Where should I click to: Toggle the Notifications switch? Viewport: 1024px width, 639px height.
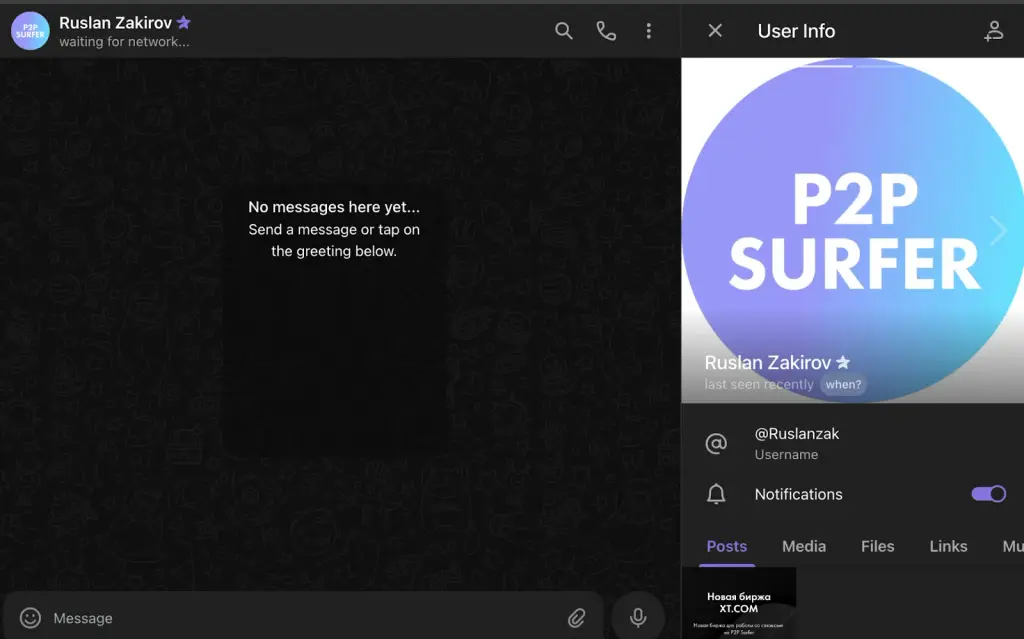[988, 494]
